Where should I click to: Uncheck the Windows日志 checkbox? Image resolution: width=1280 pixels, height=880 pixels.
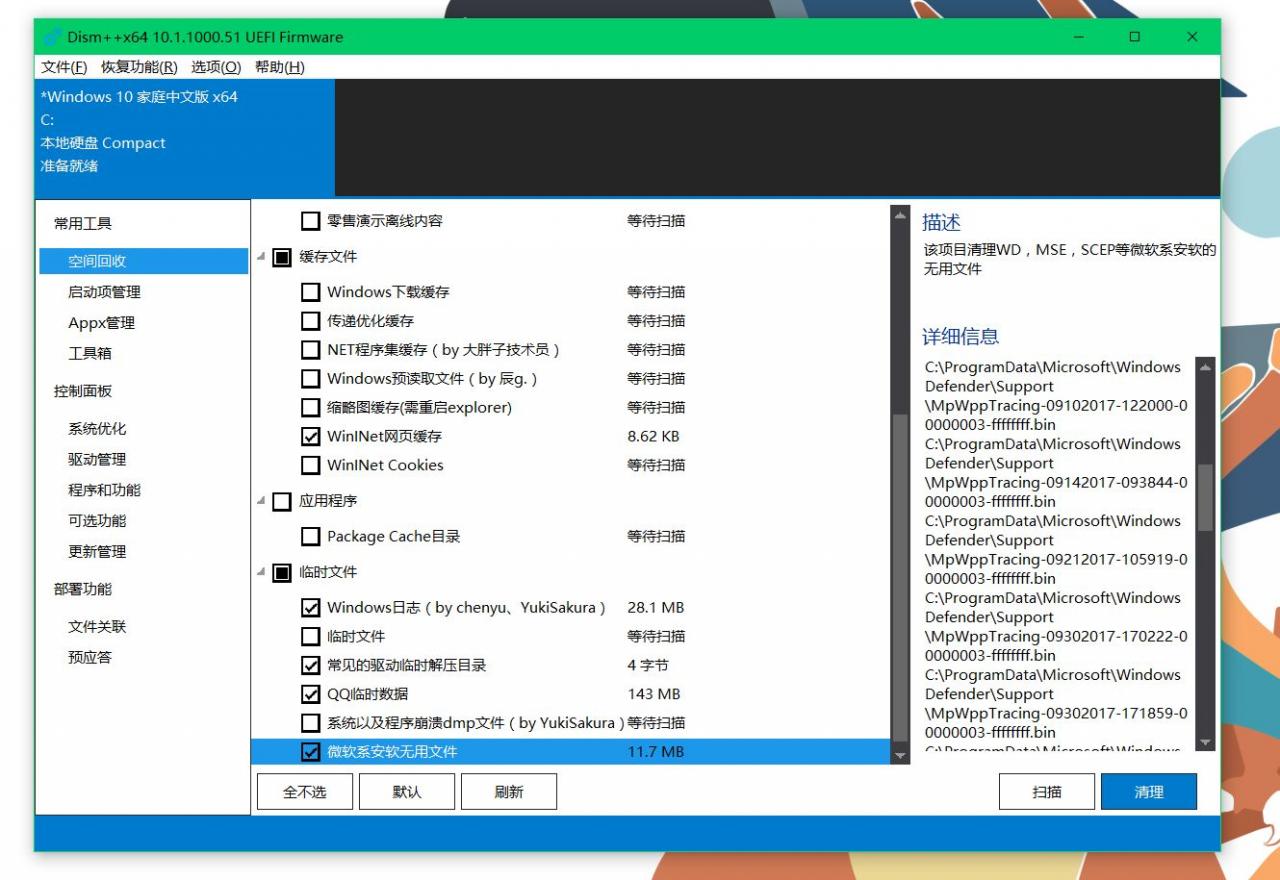311,608
